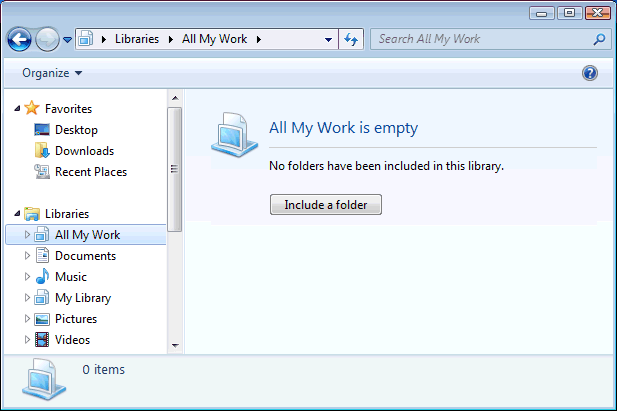Viewport: 617px width, 411px height.
Task: Click navigation pane scroll up arrow
Action: pyautogui.click(x=175, y=98)
